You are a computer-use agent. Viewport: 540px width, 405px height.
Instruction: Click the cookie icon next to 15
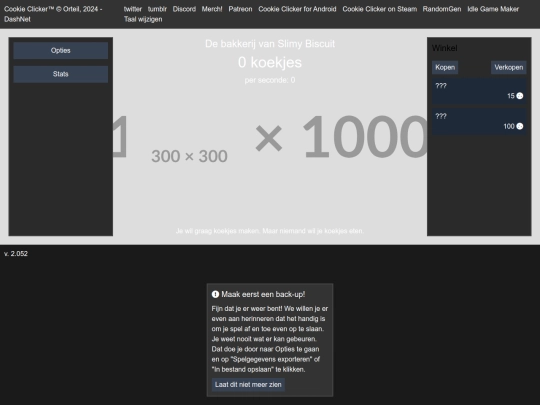pos(520,96)
